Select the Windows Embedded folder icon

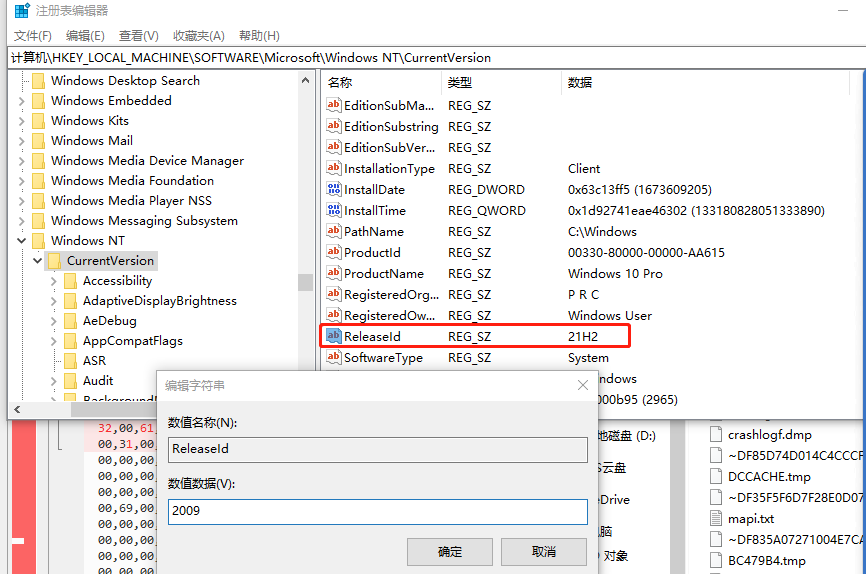click(39, 101)
